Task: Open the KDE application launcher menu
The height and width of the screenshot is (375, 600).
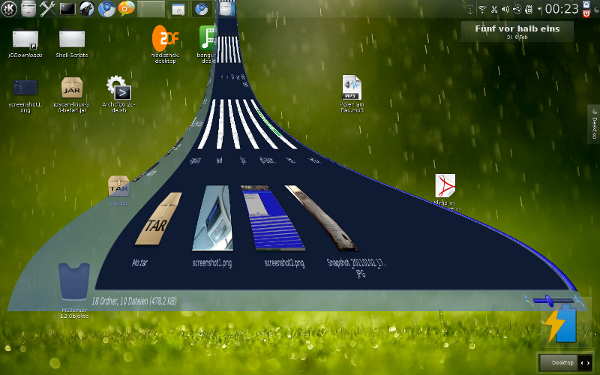Action: pos(9,9)
